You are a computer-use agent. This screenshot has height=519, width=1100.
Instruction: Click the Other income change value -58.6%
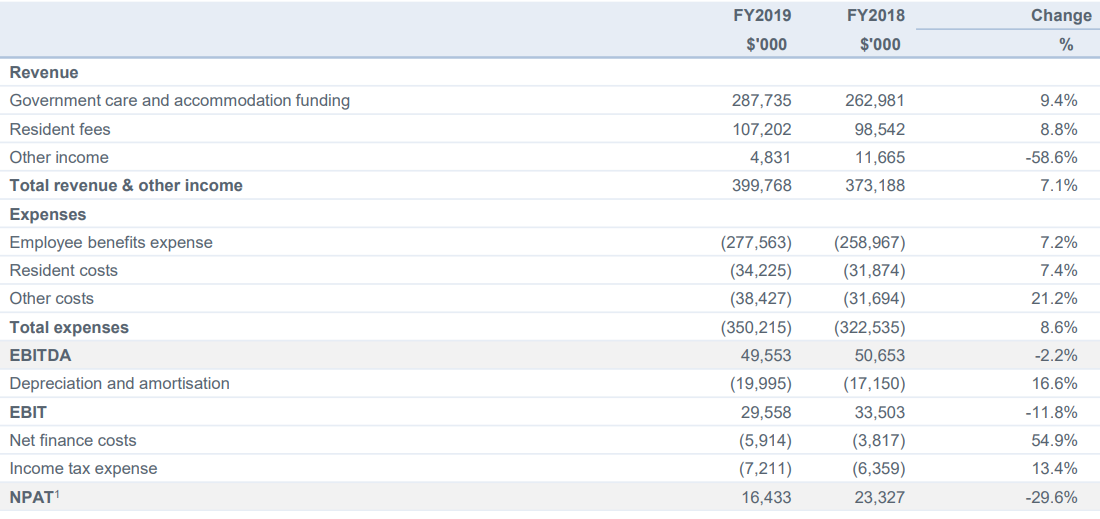coord(1051,157)
